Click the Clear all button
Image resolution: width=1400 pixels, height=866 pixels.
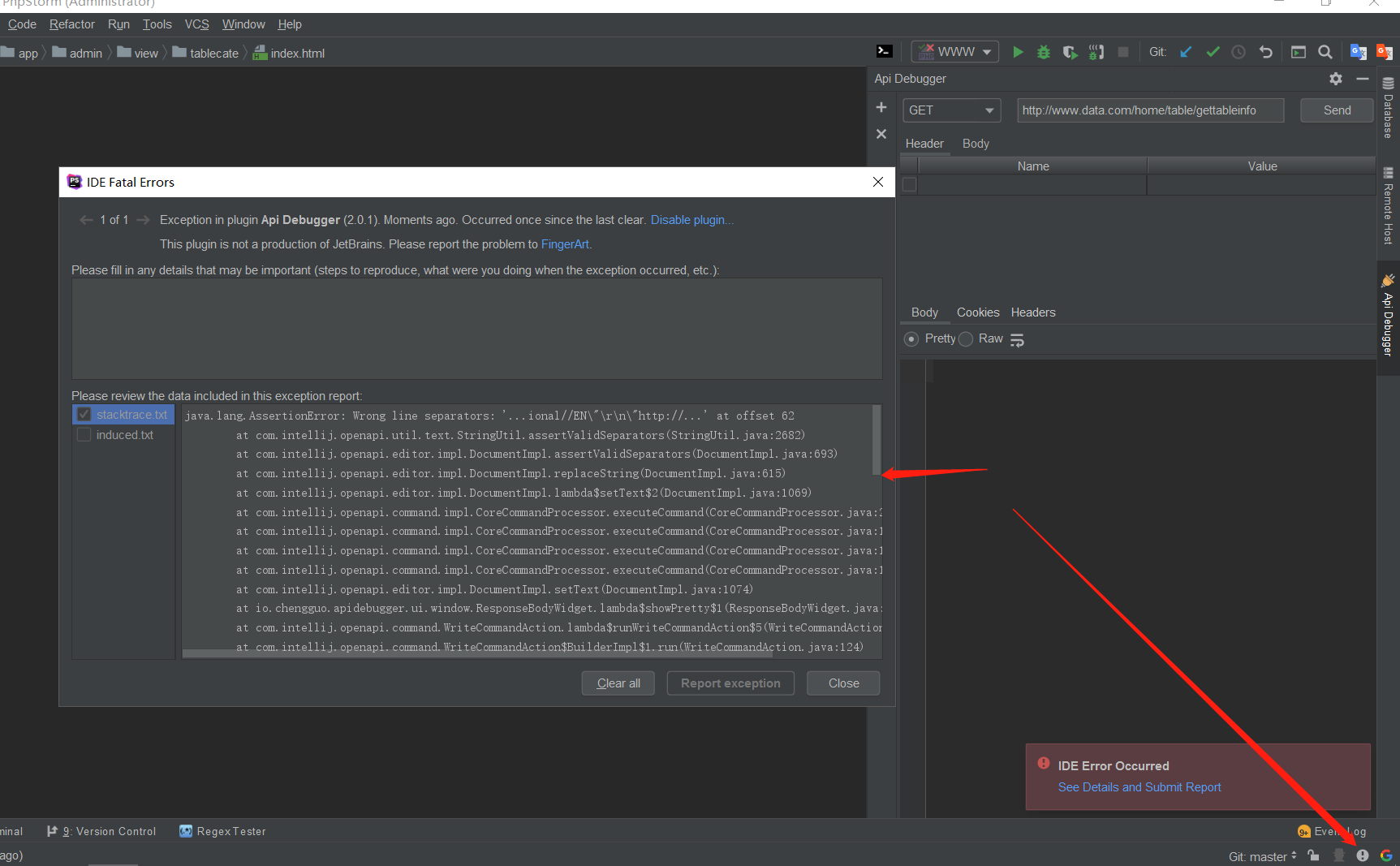click(x=618, y=683)
